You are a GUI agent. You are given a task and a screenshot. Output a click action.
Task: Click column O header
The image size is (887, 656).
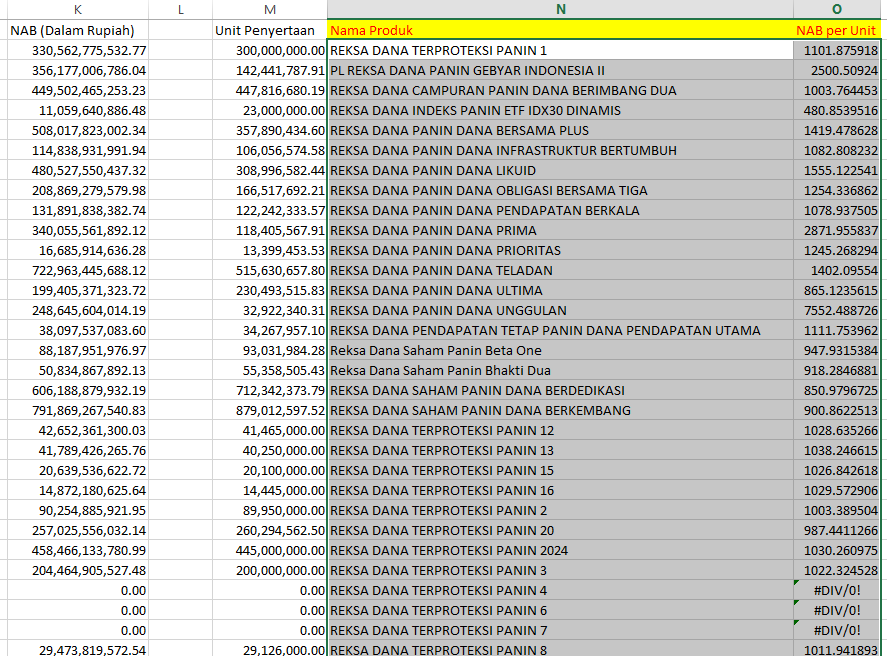tap(836, 9)
